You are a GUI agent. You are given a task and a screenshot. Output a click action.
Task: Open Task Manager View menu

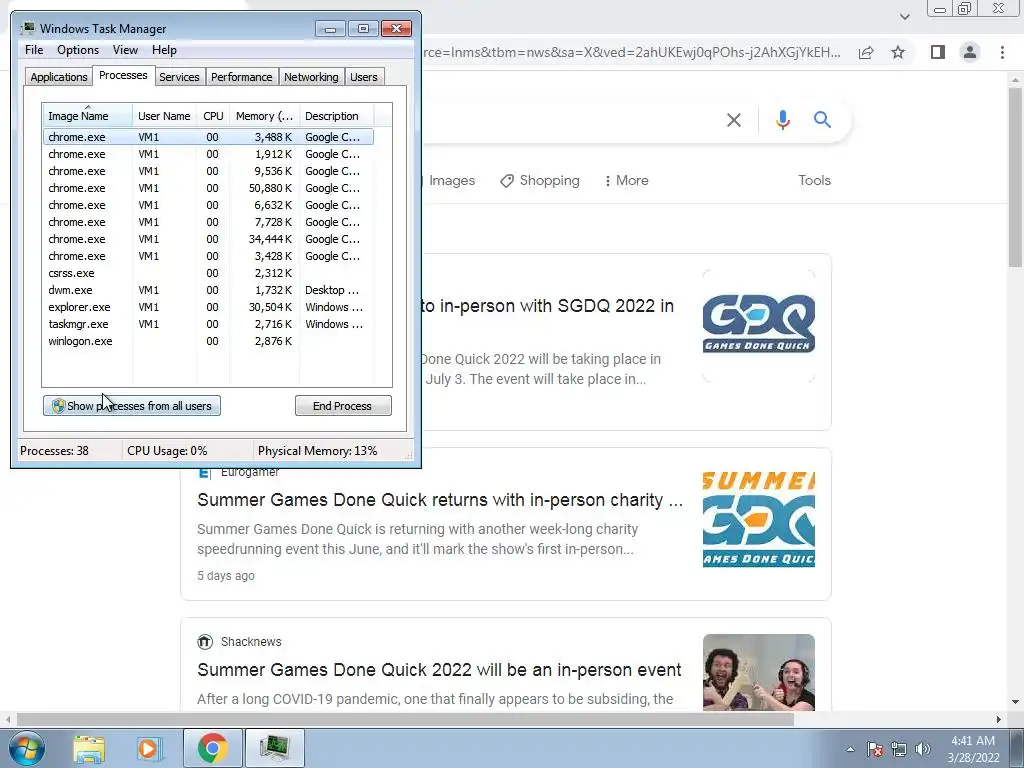point(125,50)
